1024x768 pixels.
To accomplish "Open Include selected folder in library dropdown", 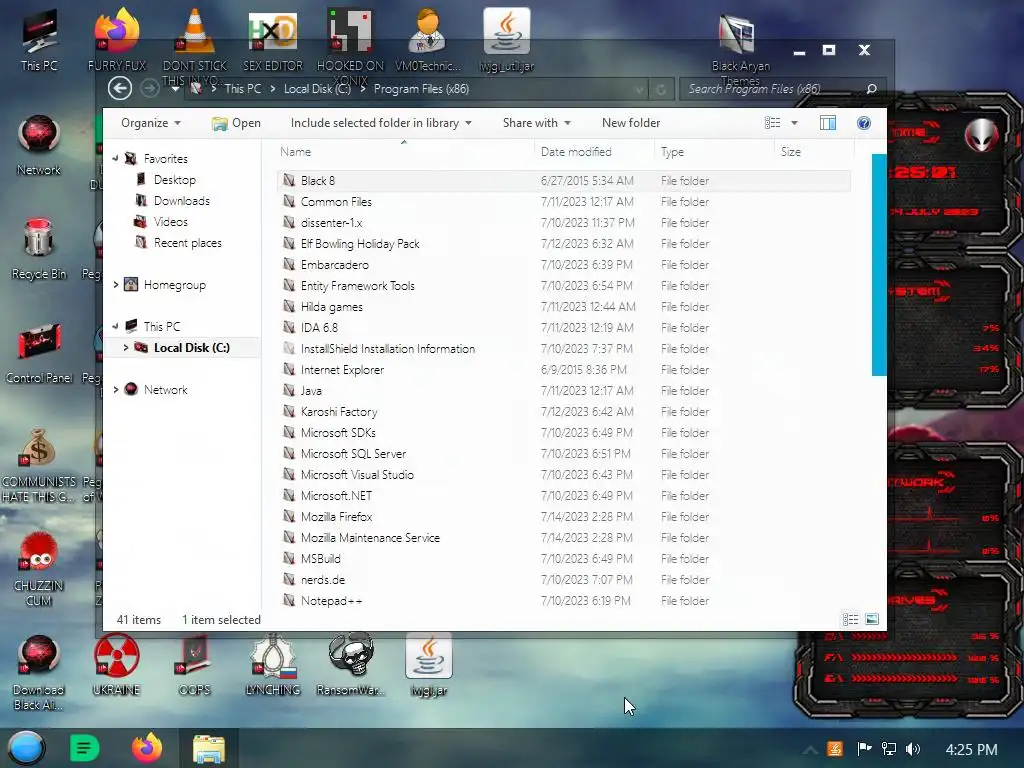I will pos(381,123).
